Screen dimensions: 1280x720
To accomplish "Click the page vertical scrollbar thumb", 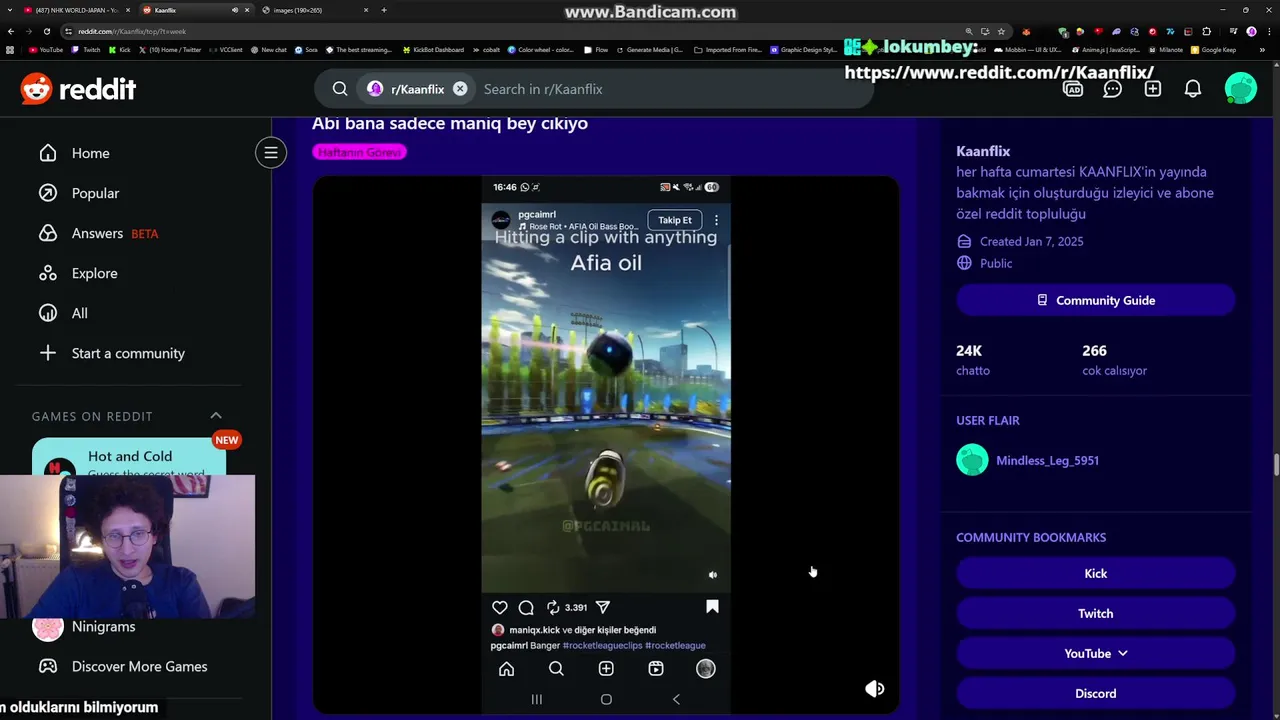I will [1275, 466].
